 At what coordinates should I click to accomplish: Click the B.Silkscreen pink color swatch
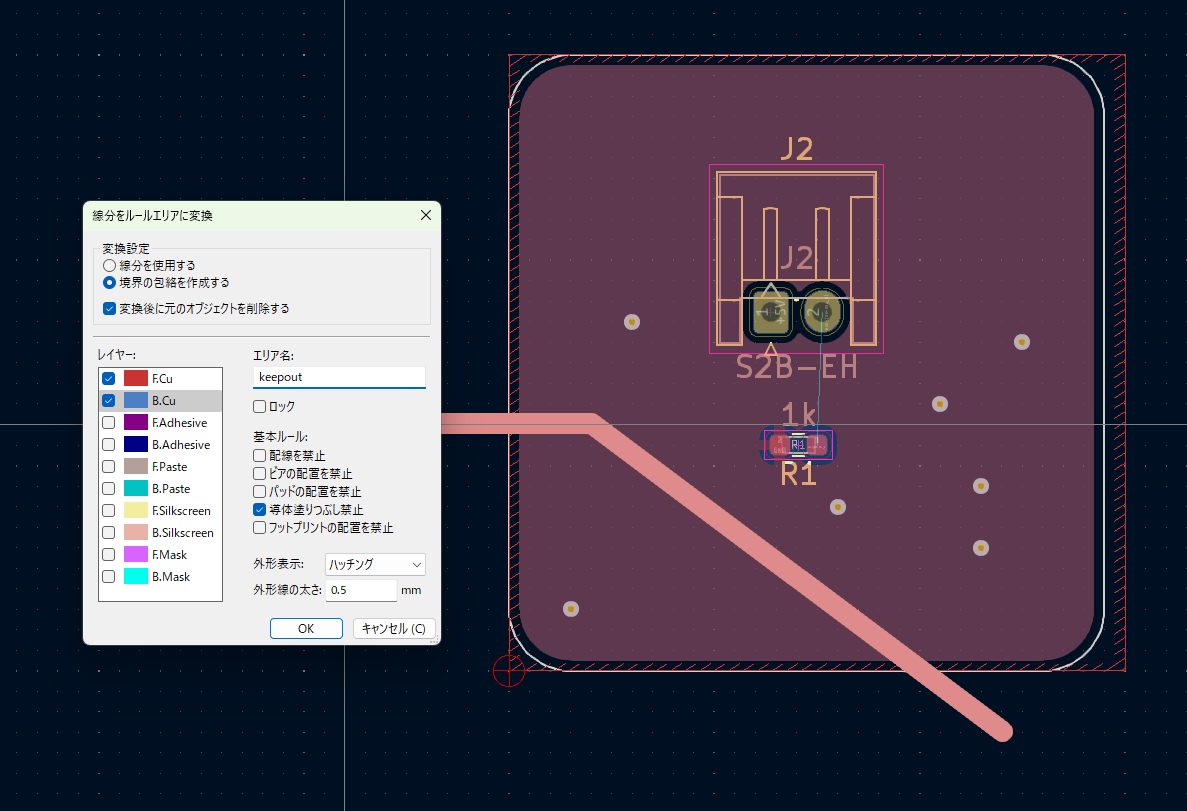pos(136,532)
